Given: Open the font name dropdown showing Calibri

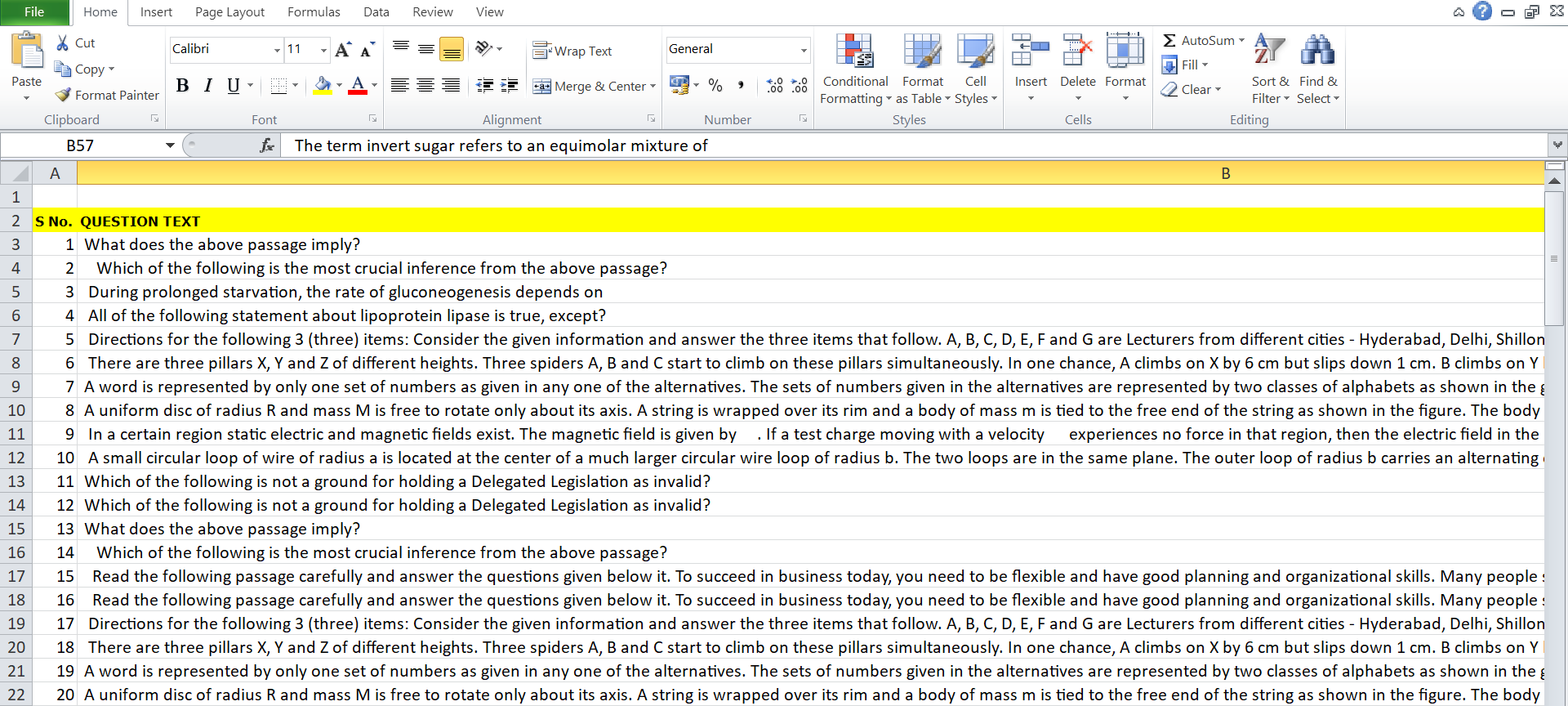Looking at the screenshot, I should pyautogui.click(x=277, y=50).
